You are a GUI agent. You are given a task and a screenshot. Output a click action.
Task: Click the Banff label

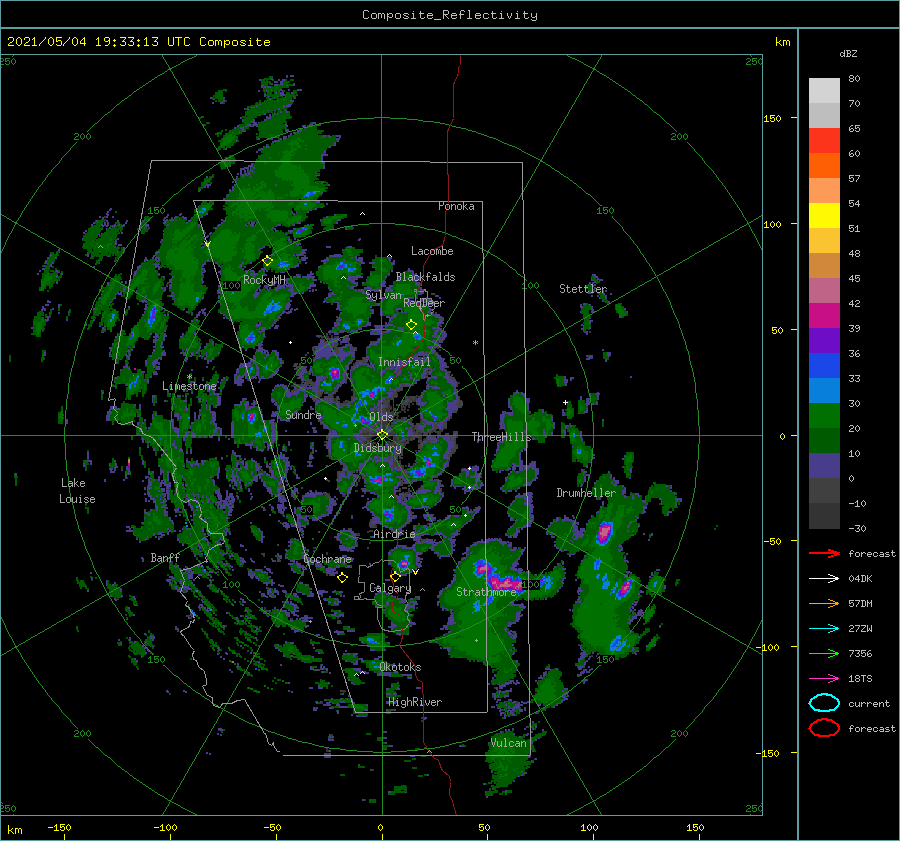point(165,557)
